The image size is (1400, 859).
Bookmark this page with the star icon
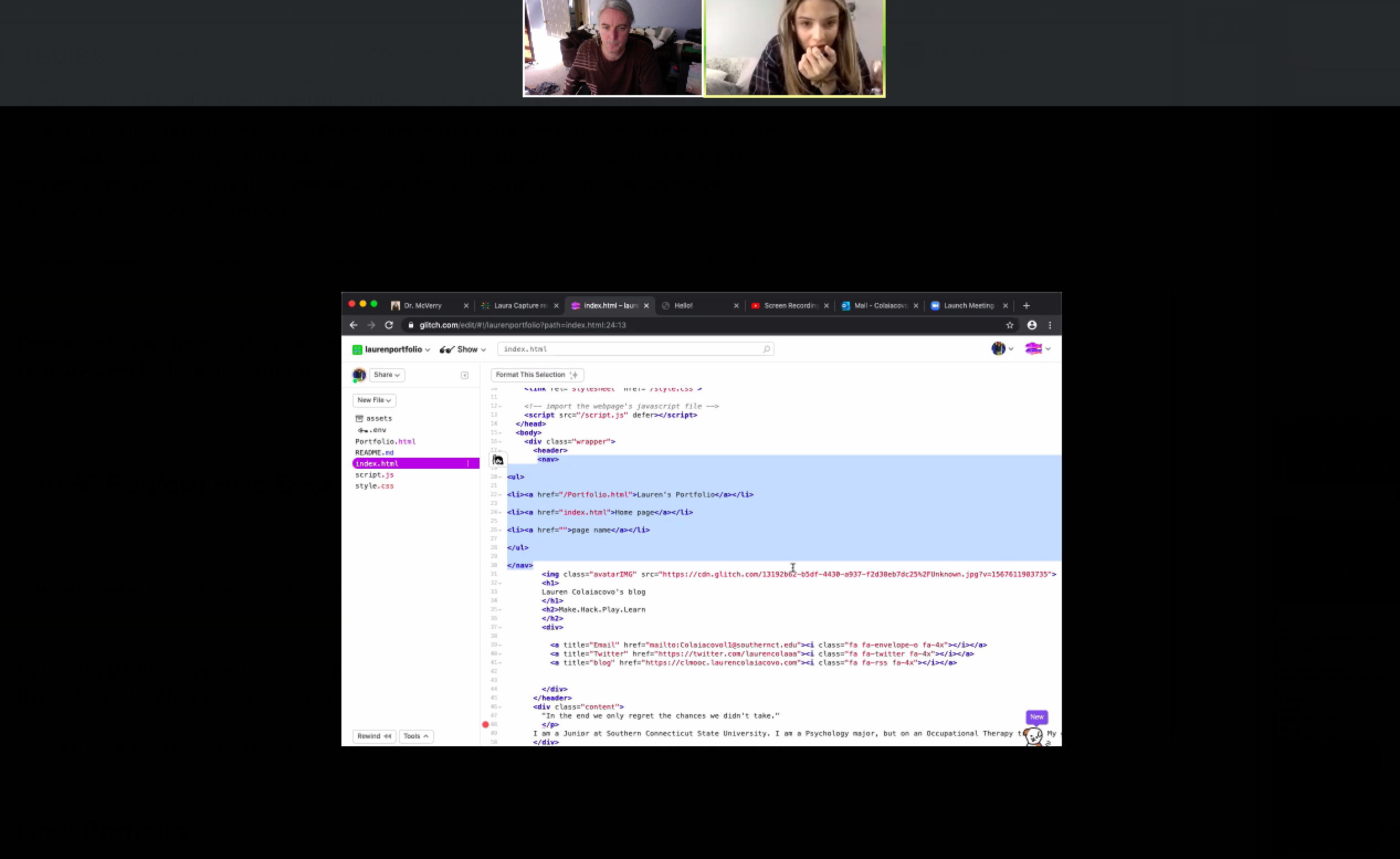(1009, 325)
